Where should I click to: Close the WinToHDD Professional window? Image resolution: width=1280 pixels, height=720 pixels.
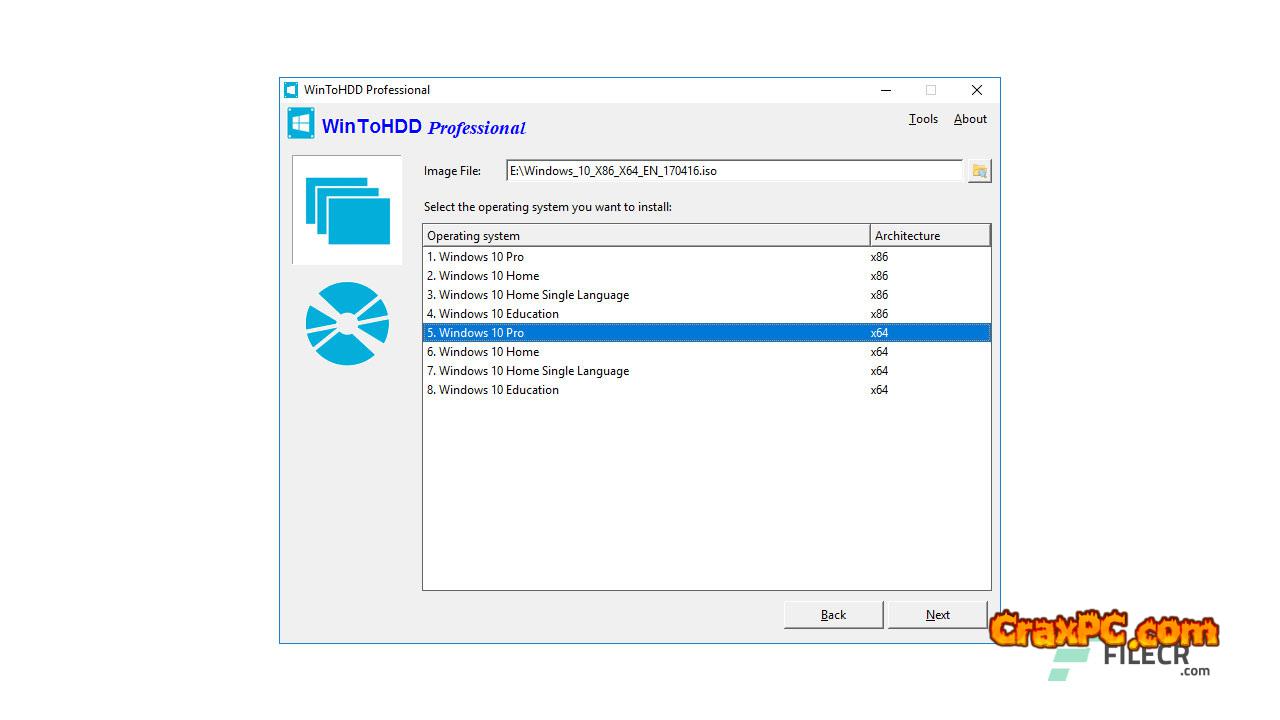click(x=977, y=90)
